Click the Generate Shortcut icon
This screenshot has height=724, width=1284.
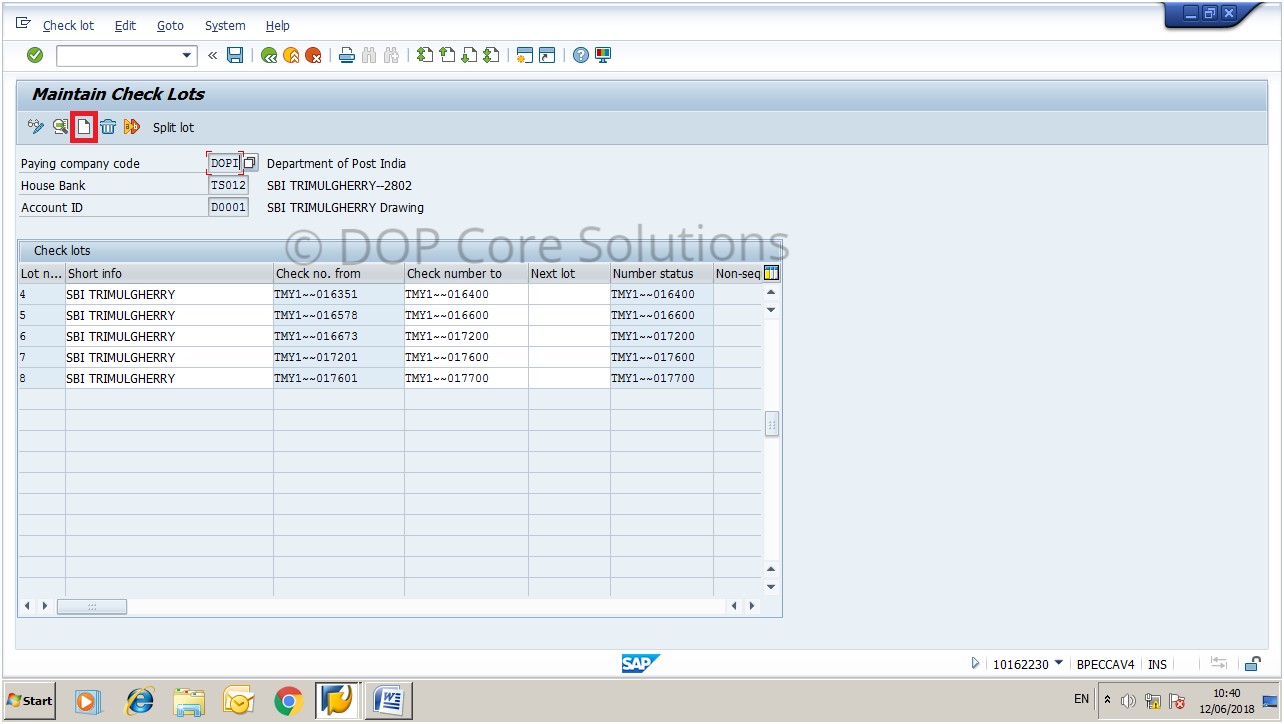(547, 55)
